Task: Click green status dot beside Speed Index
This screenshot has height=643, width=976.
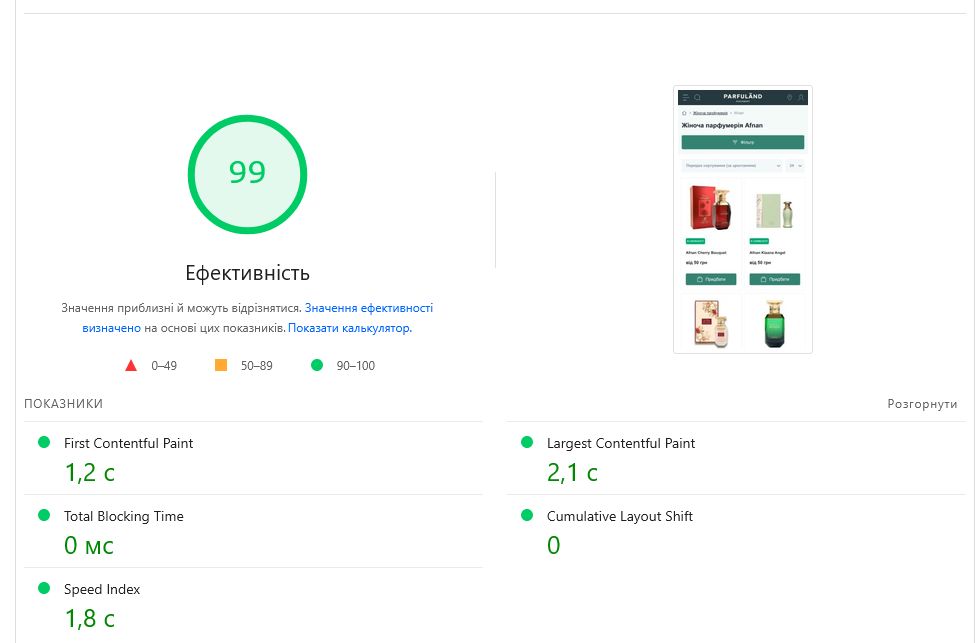Action: tap(44, 588)
